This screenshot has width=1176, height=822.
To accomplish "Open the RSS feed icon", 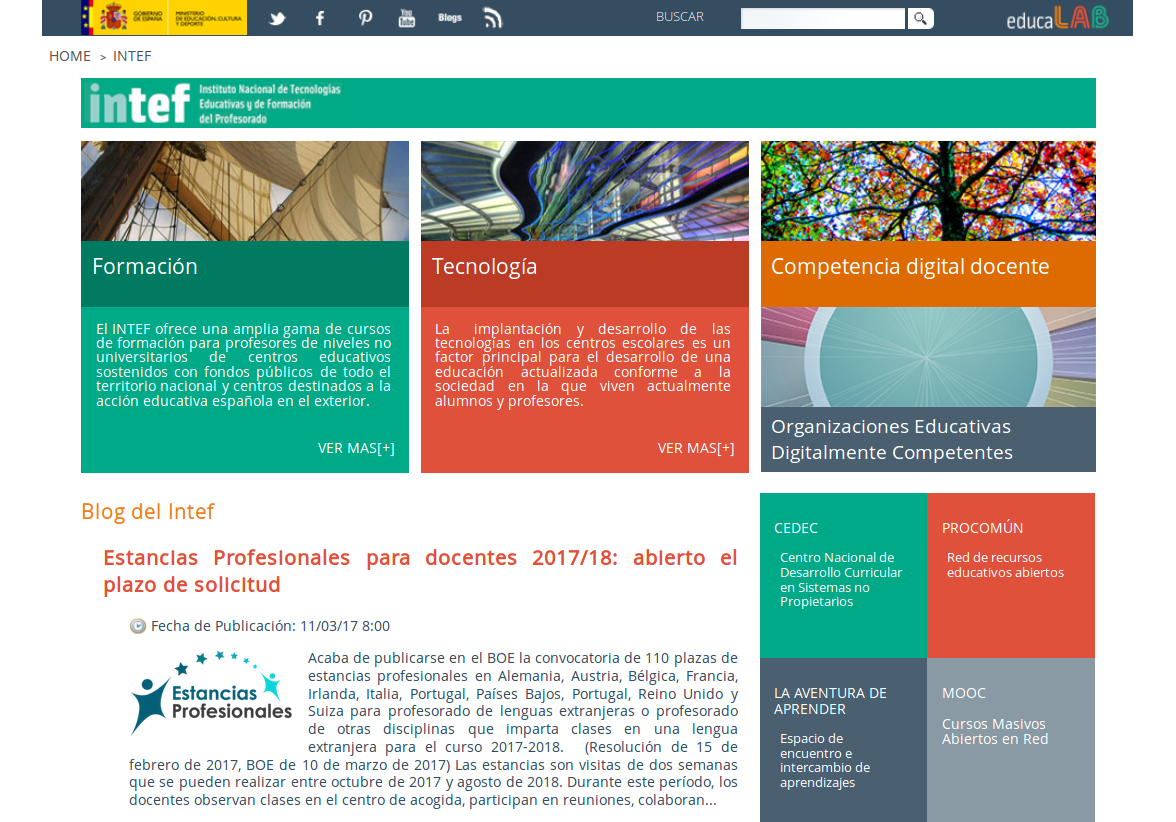I will pyautogui.click(x=494, y=17).
